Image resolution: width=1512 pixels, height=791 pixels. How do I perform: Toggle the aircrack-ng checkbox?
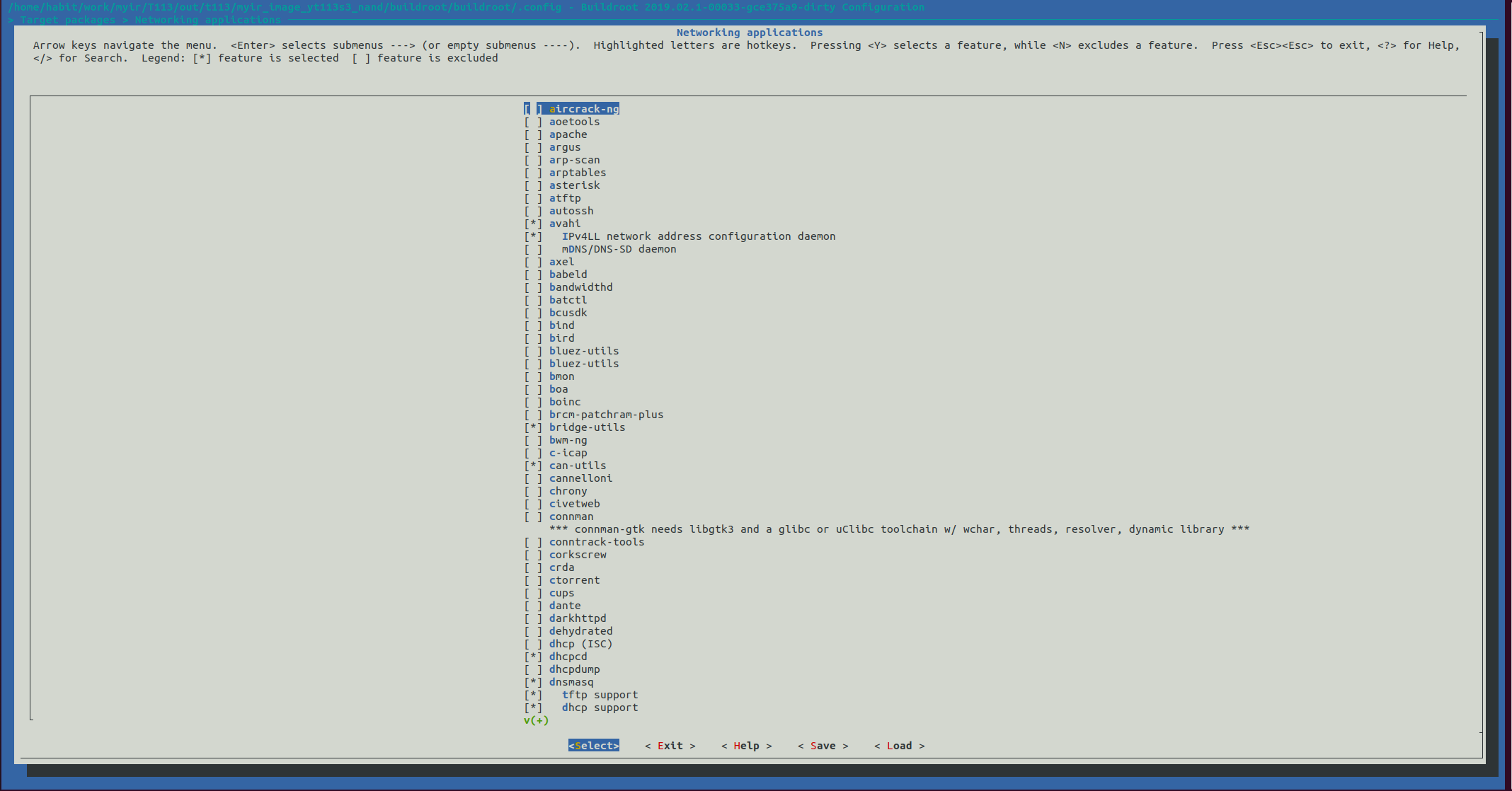(x=533, y=109)
